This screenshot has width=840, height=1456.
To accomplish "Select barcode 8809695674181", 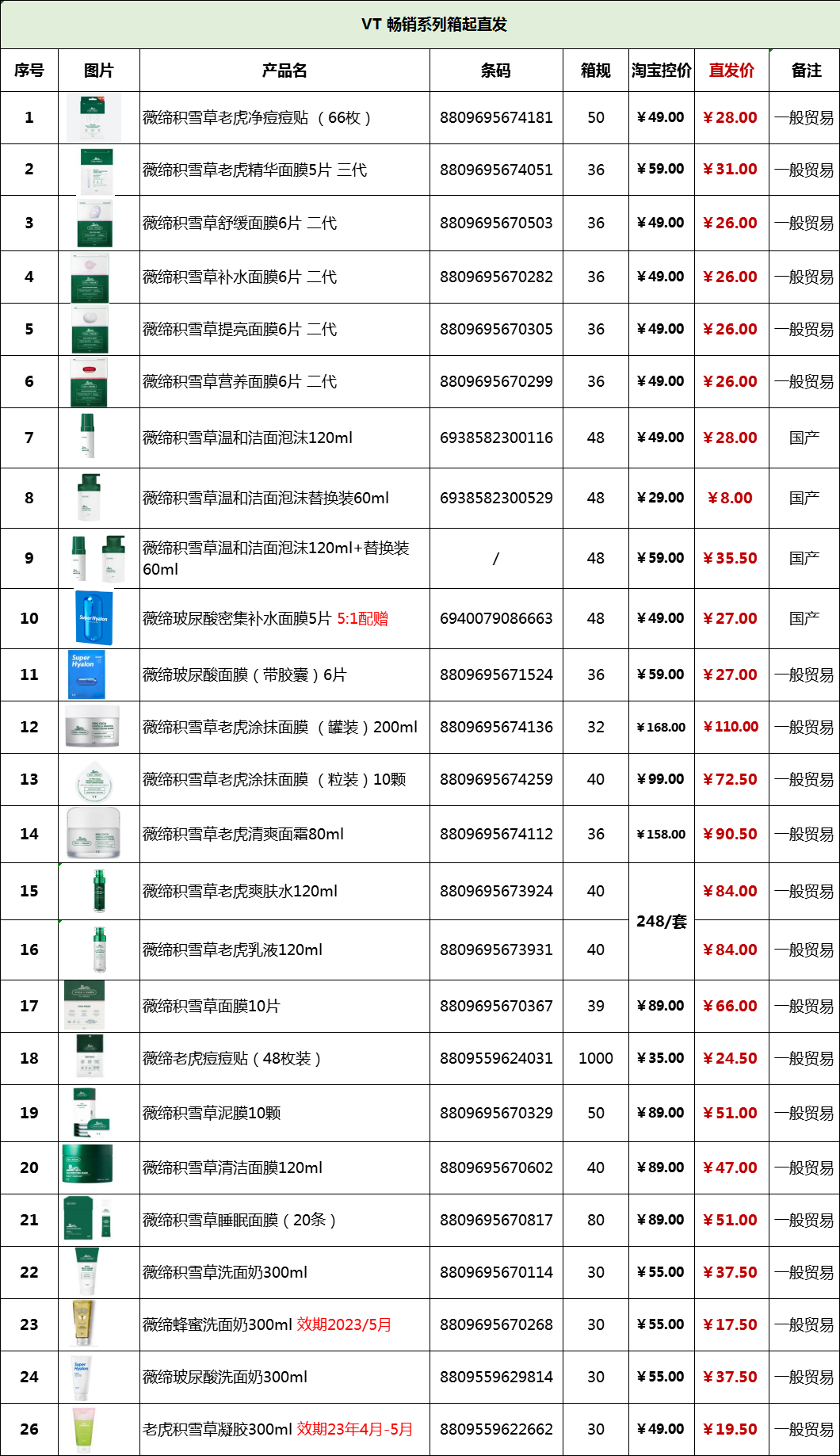I will pos(497,118).
